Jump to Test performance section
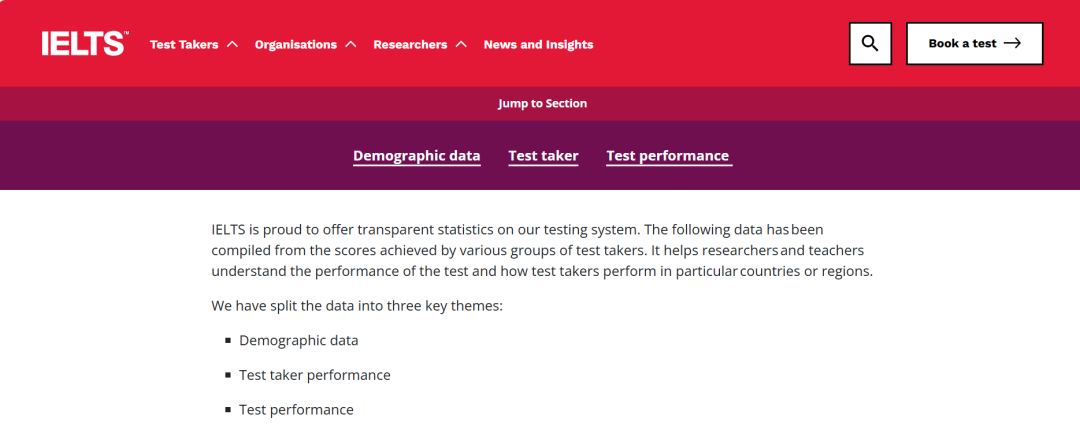Screen dimensions: 1080x433 coord(668,156)
